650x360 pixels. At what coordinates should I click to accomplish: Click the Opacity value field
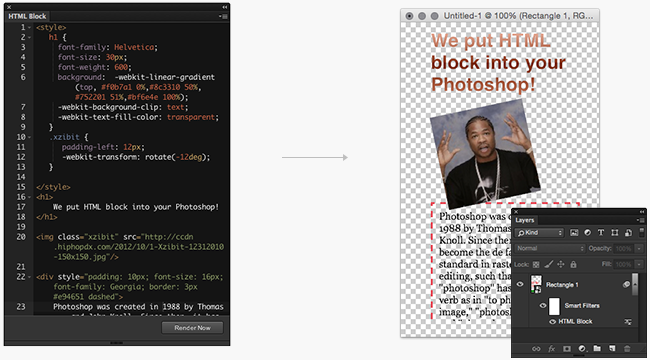[623, 248]
